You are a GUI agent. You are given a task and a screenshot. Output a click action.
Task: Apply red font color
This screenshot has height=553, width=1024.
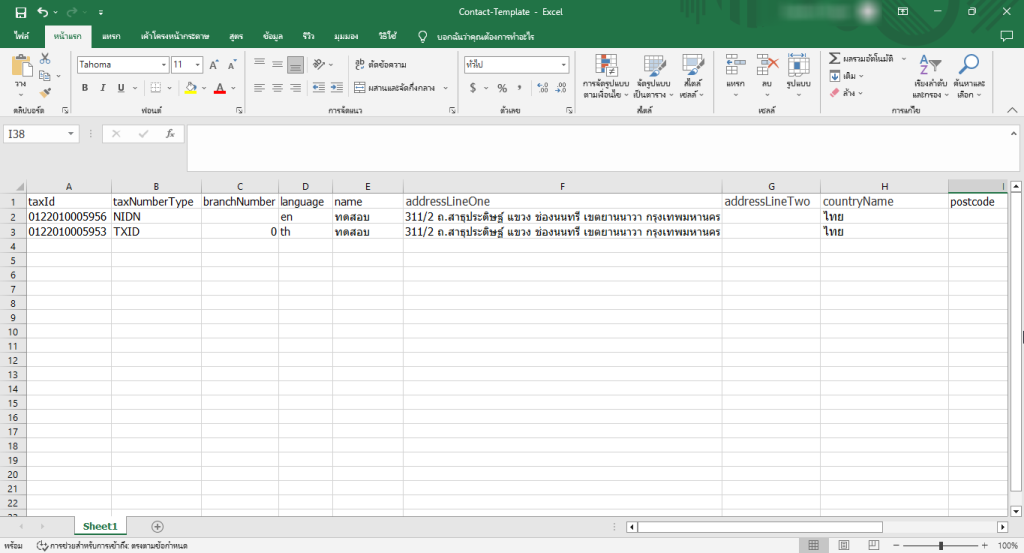tap(219, 87)
